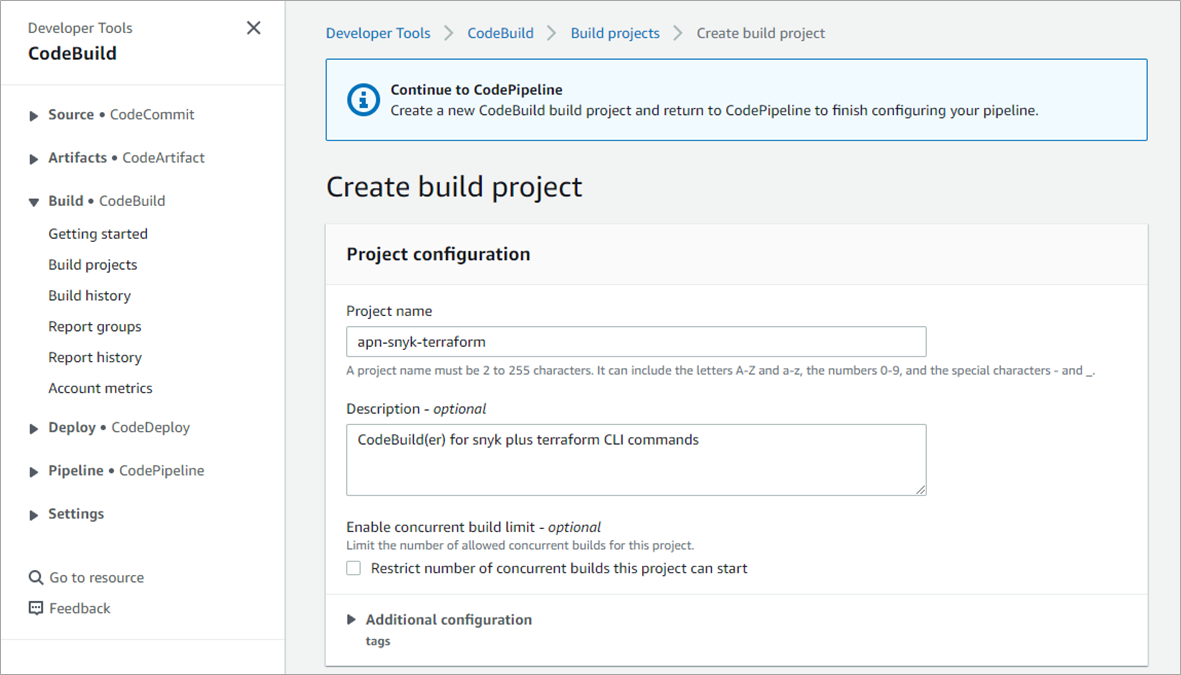Image resolution: width=1181 pixels, height=675 pixels.
Task: Expand Additional configuration tags section
Action: click(352, 620)
